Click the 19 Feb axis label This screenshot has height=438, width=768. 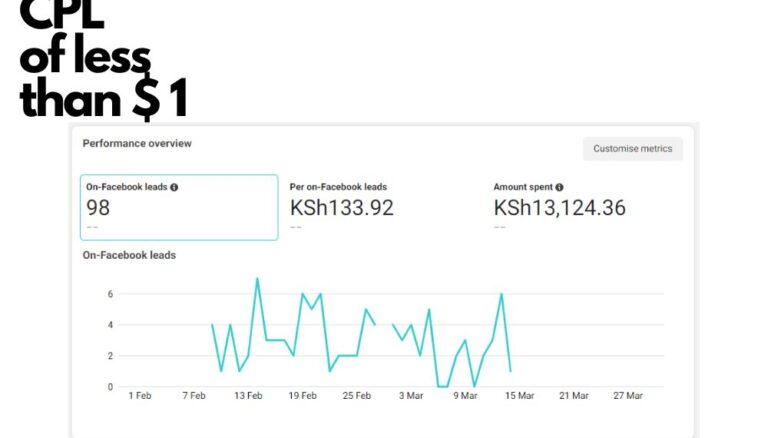point(302,396)
